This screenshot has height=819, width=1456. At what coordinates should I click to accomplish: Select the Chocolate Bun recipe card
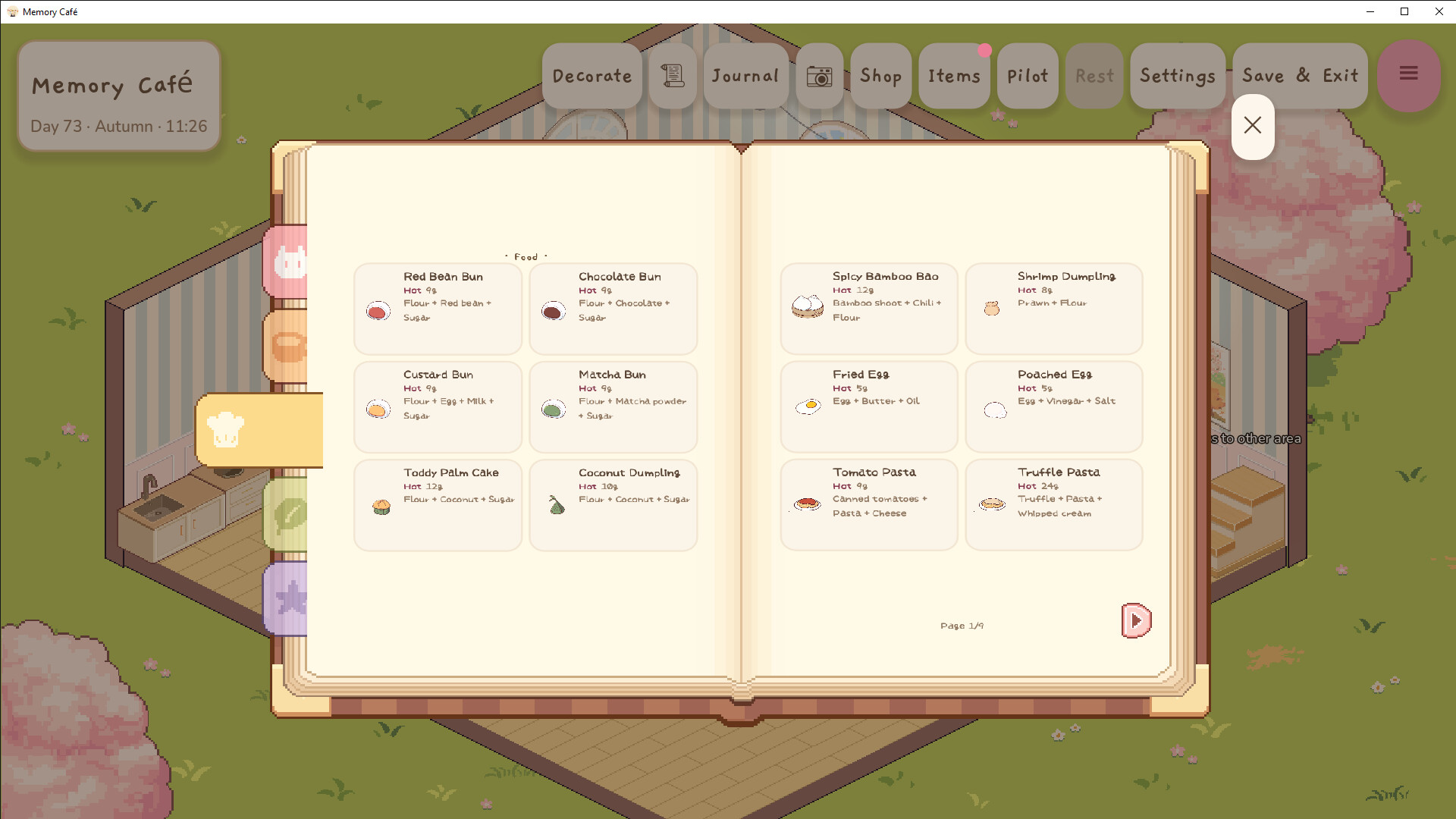613,309
